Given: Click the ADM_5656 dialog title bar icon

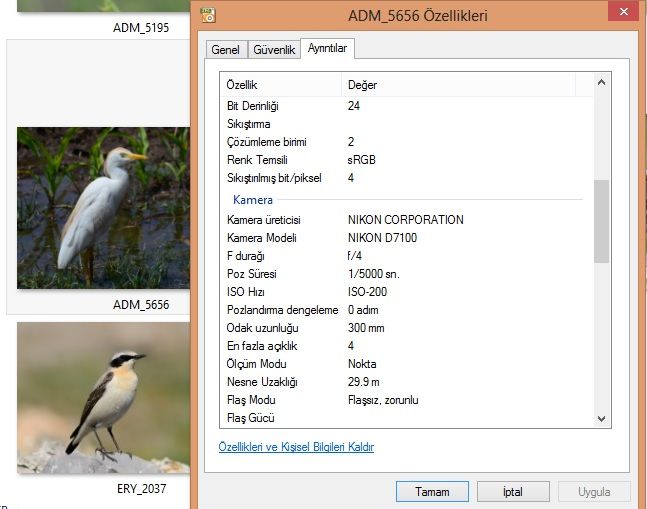Looking at the screenshot, I should (208, 15).
